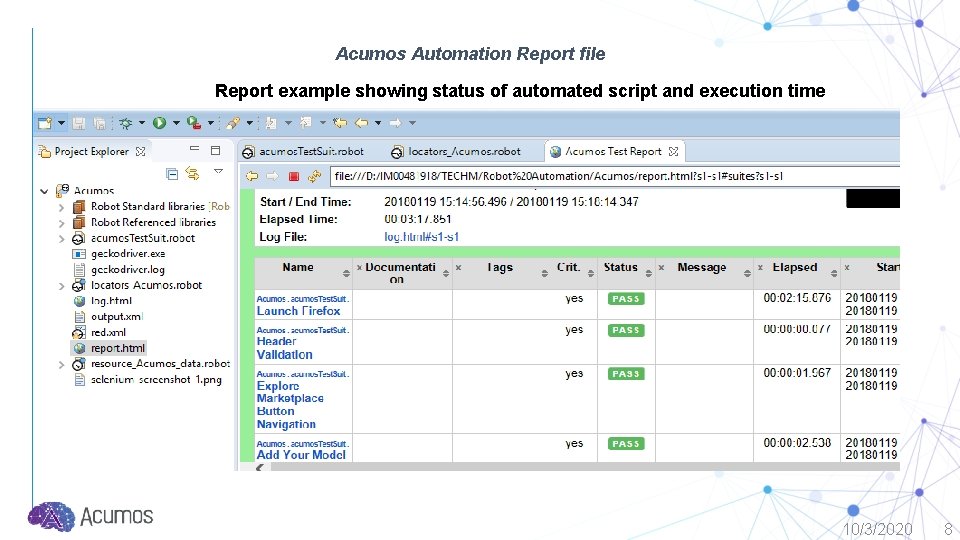The height and width of the screenshot is (540, 960).
Task: Open the New wizard dropdown arrow
Action: [x=61, y=123]
